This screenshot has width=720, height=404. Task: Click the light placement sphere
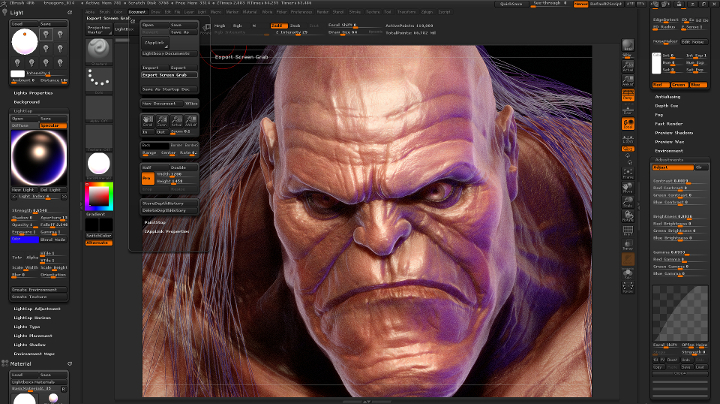click(24, 41)
